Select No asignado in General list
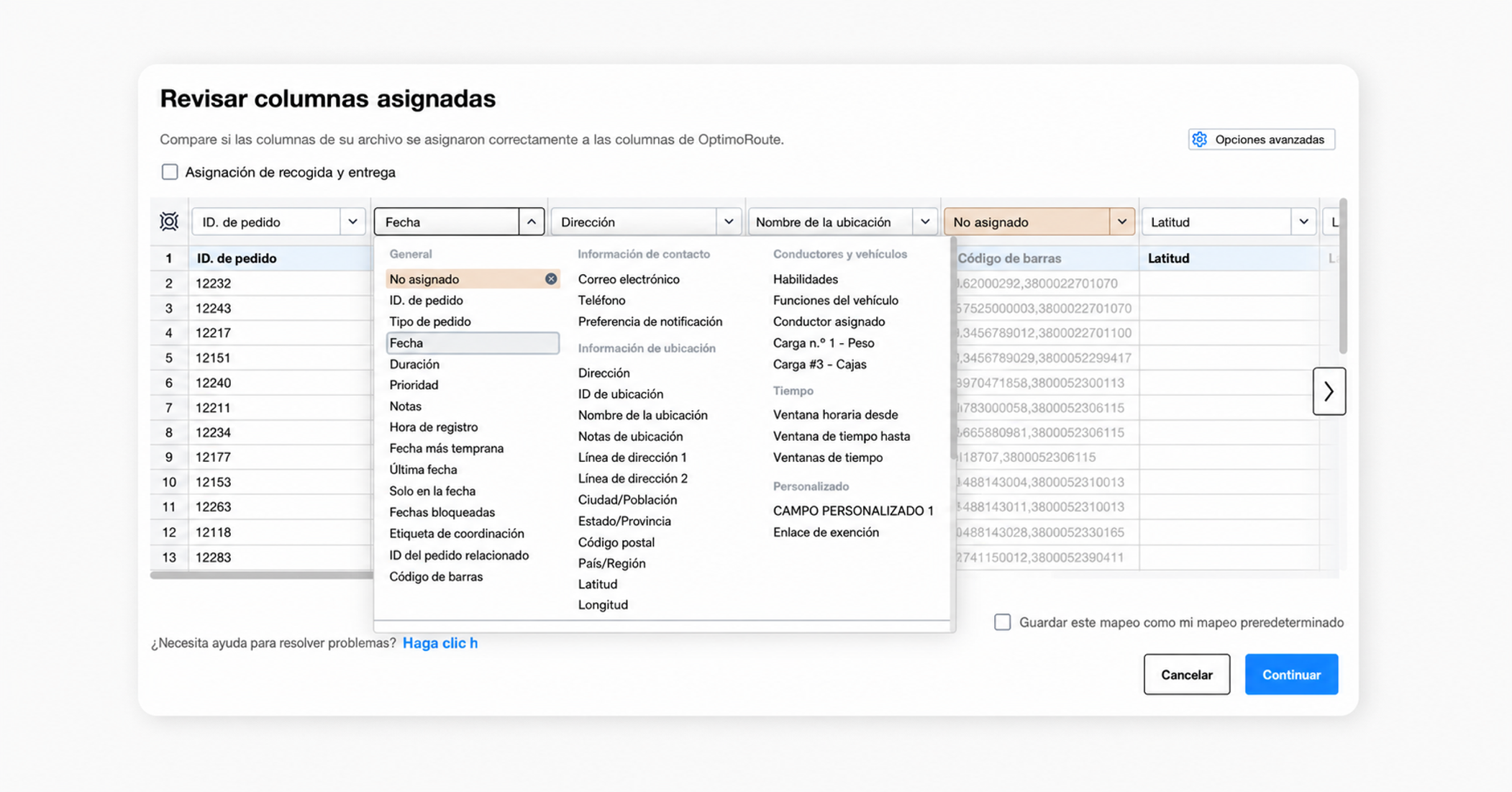This screenshot has width=1512, height=792. 472,279
